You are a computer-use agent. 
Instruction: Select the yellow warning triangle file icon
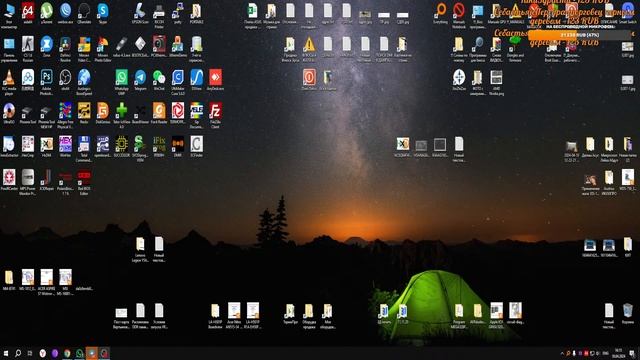(x=309, y=44)
